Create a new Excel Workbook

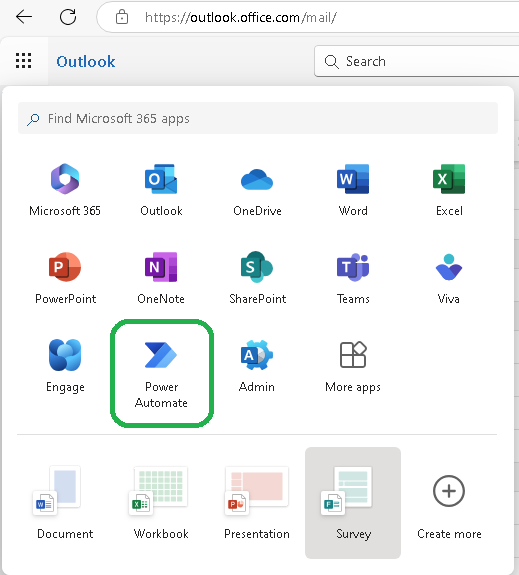click(x=161, y=503)
